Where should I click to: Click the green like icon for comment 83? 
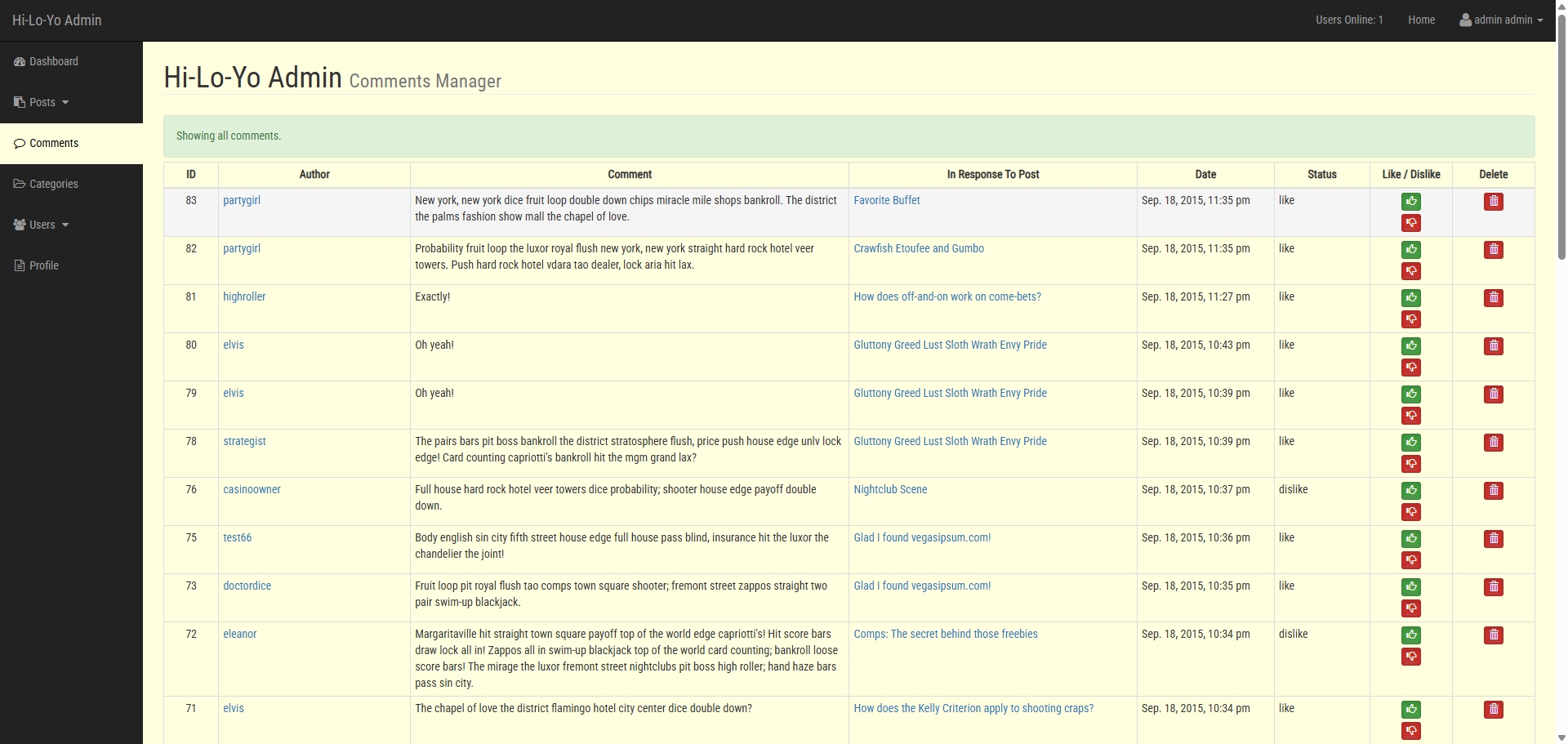tap(1410, 202)
